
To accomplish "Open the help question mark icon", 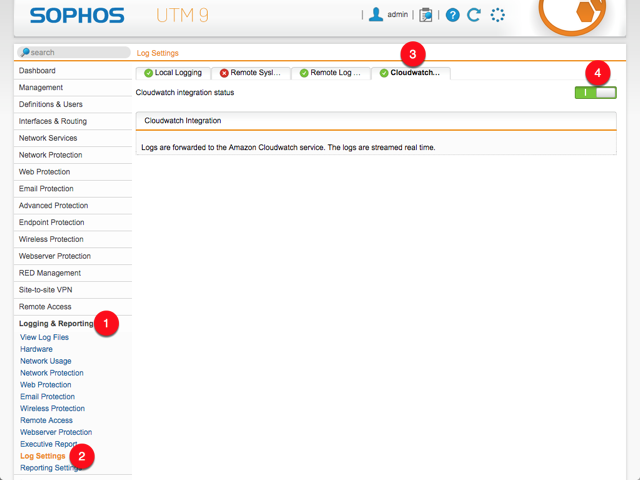I will pyautogui.click(x=452, y=15).
